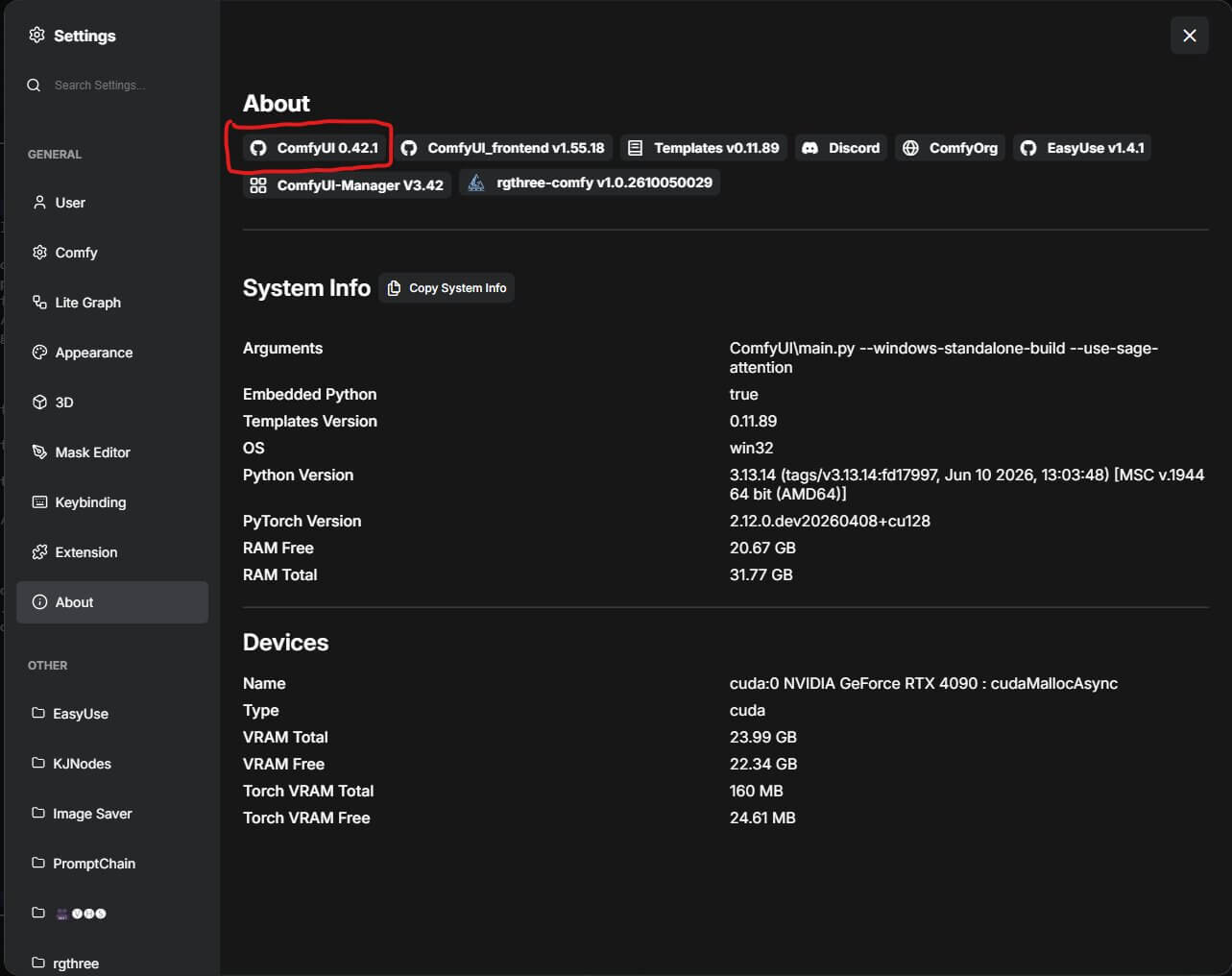Go to Appearance settings
This screenshot has width=1232, height=976.
[x=112, y=353]
